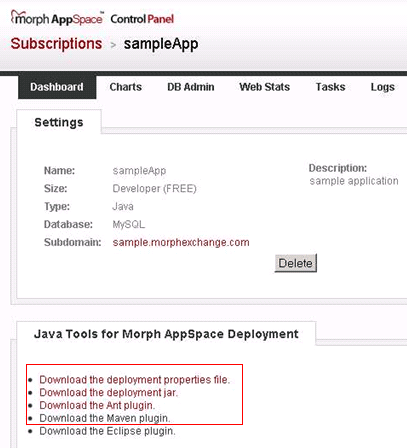Click the sampleApp breadcrumb title
The width and height of the screenshot is (407, 448).
[x=161, y=44]
